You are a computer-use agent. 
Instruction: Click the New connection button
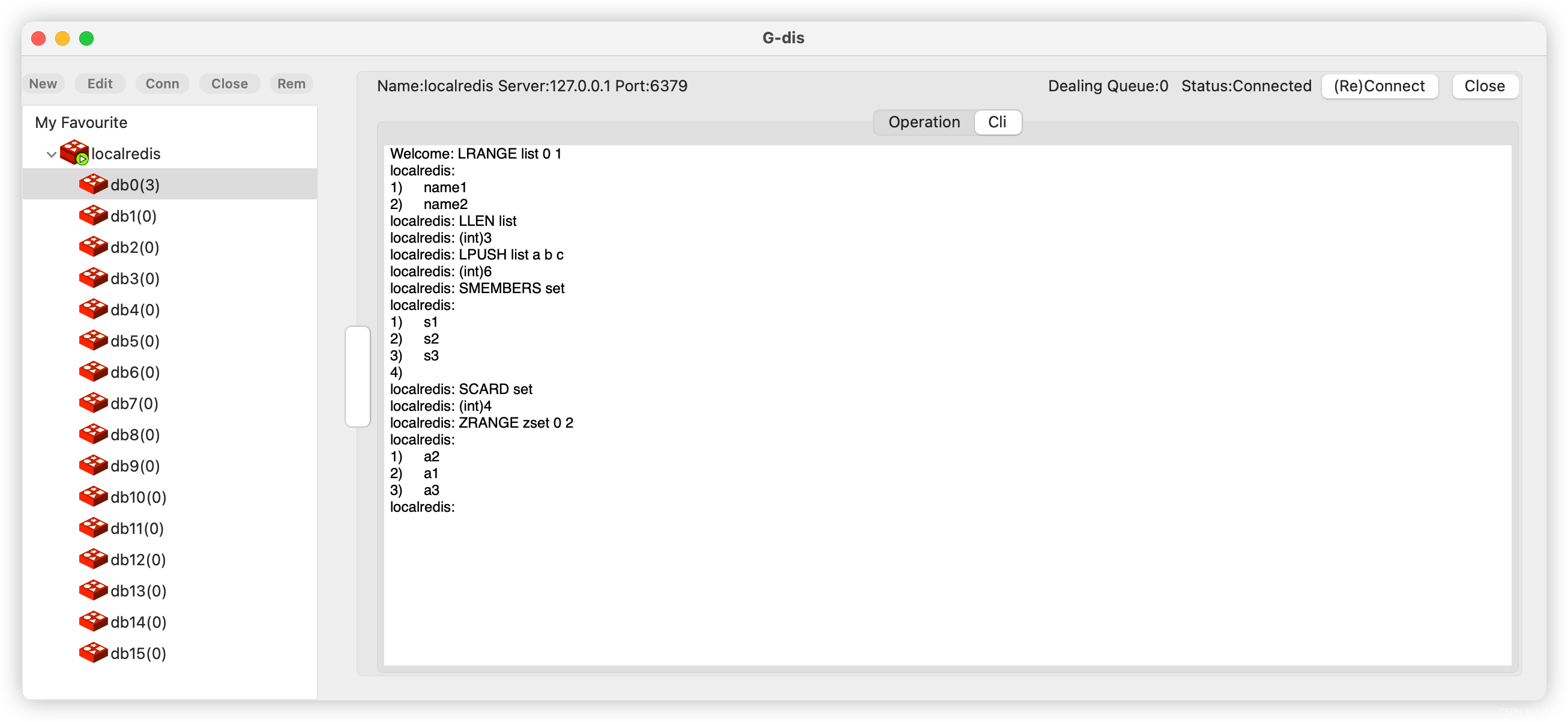coord(43,83)
